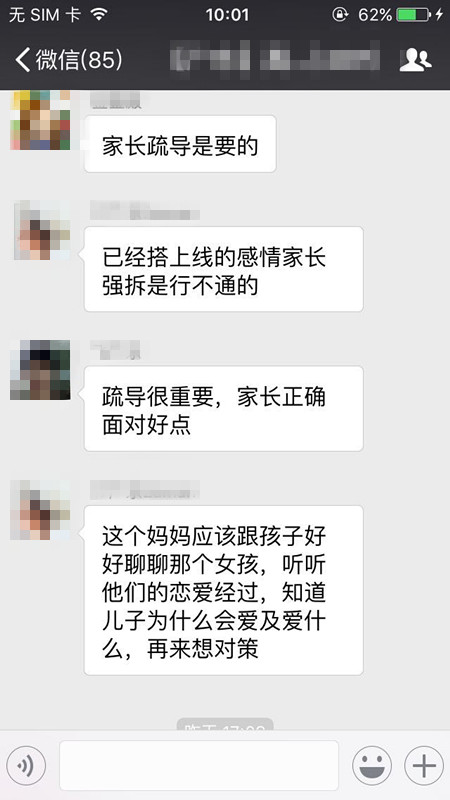450x800 pixels.
Task: Tap the message 已经搭上线的感情家长强拆是行不通的
Action: 223,269
